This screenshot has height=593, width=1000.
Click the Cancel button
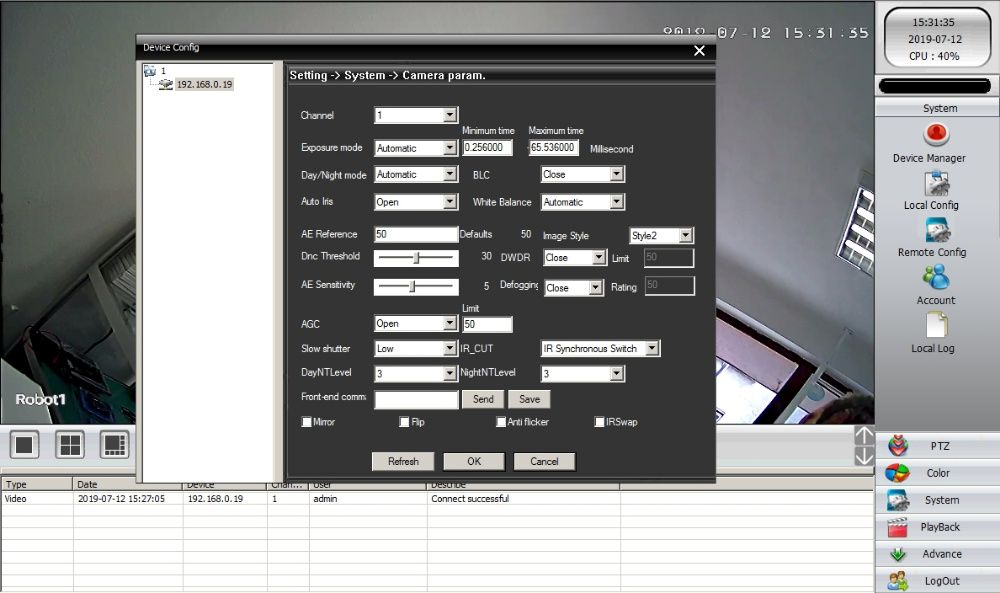[544, 461]
